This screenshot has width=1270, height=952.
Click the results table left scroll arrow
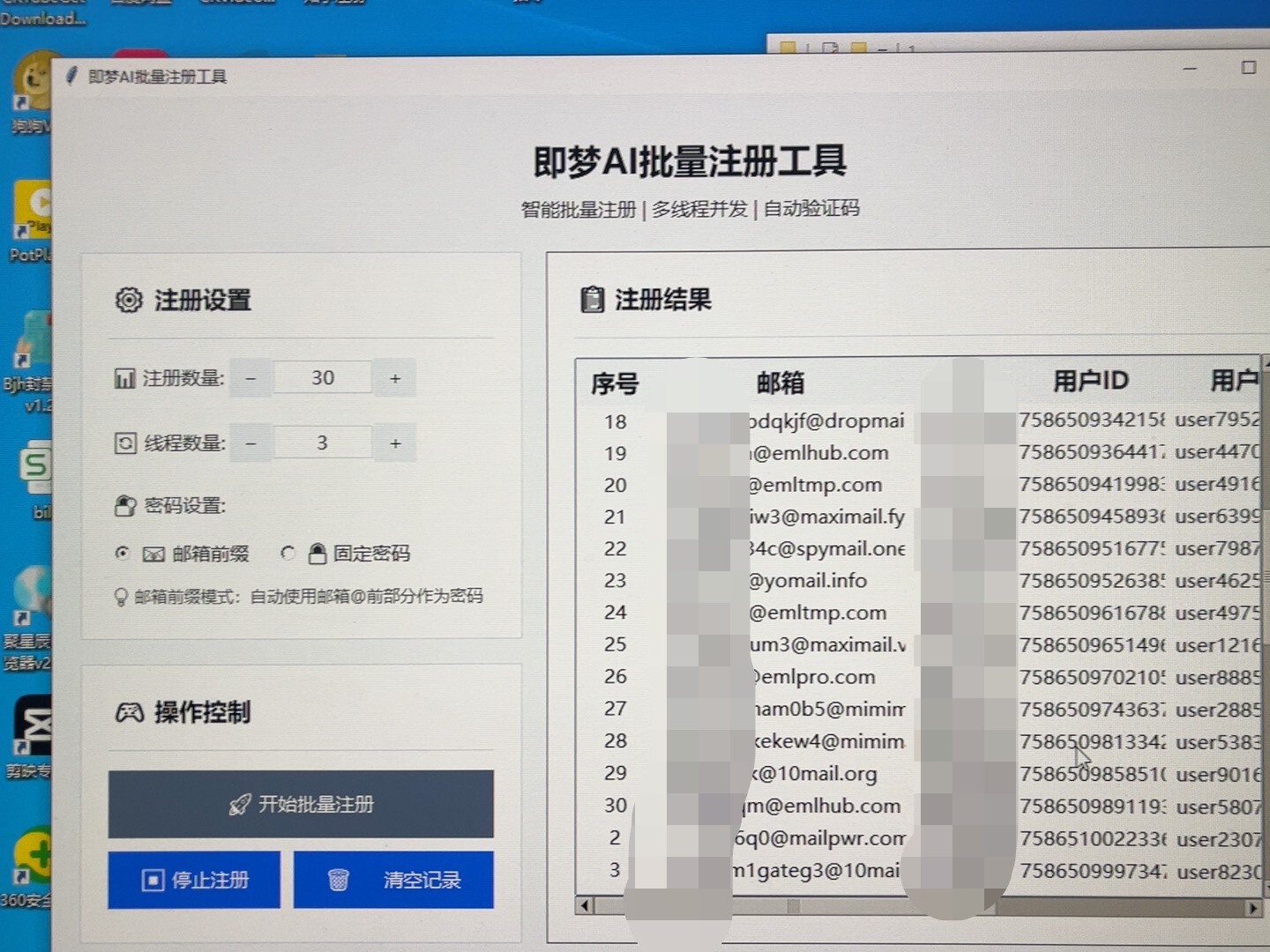[x=585, y=905]
